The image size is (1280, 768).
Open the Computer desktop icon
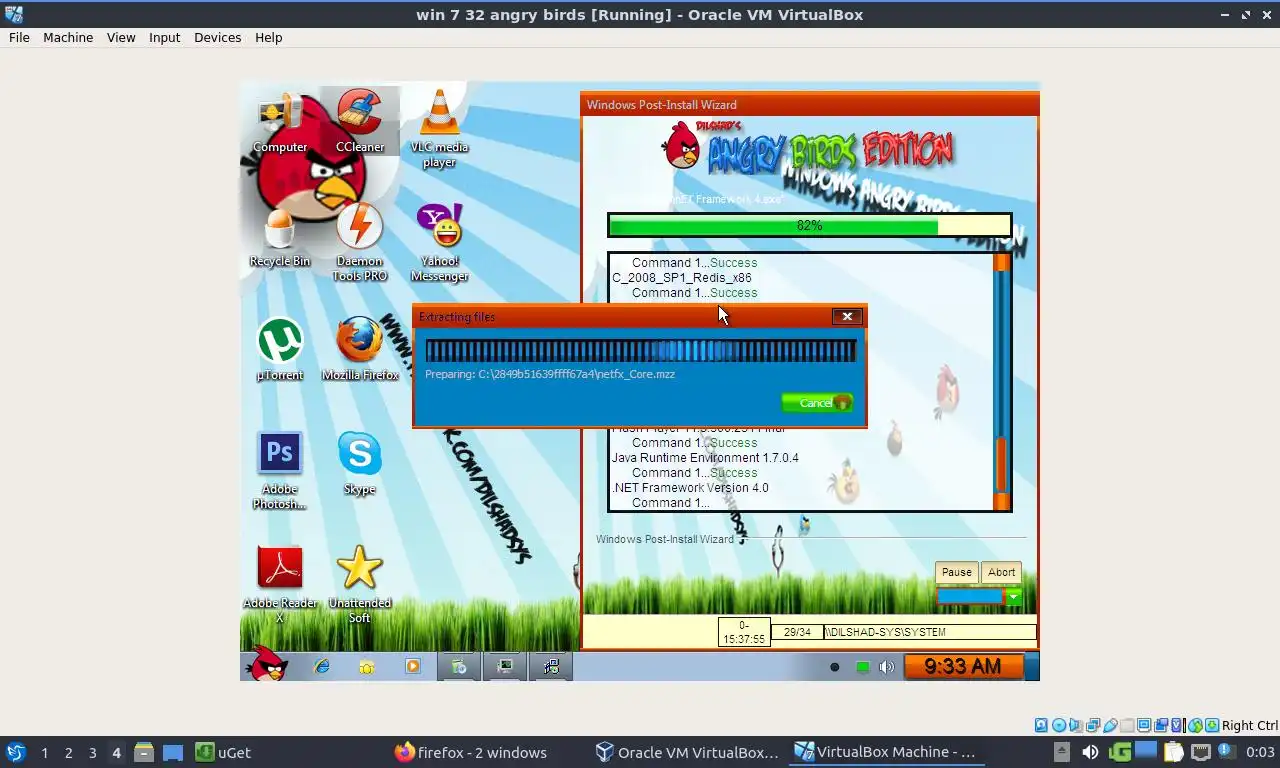pos(280,122)
